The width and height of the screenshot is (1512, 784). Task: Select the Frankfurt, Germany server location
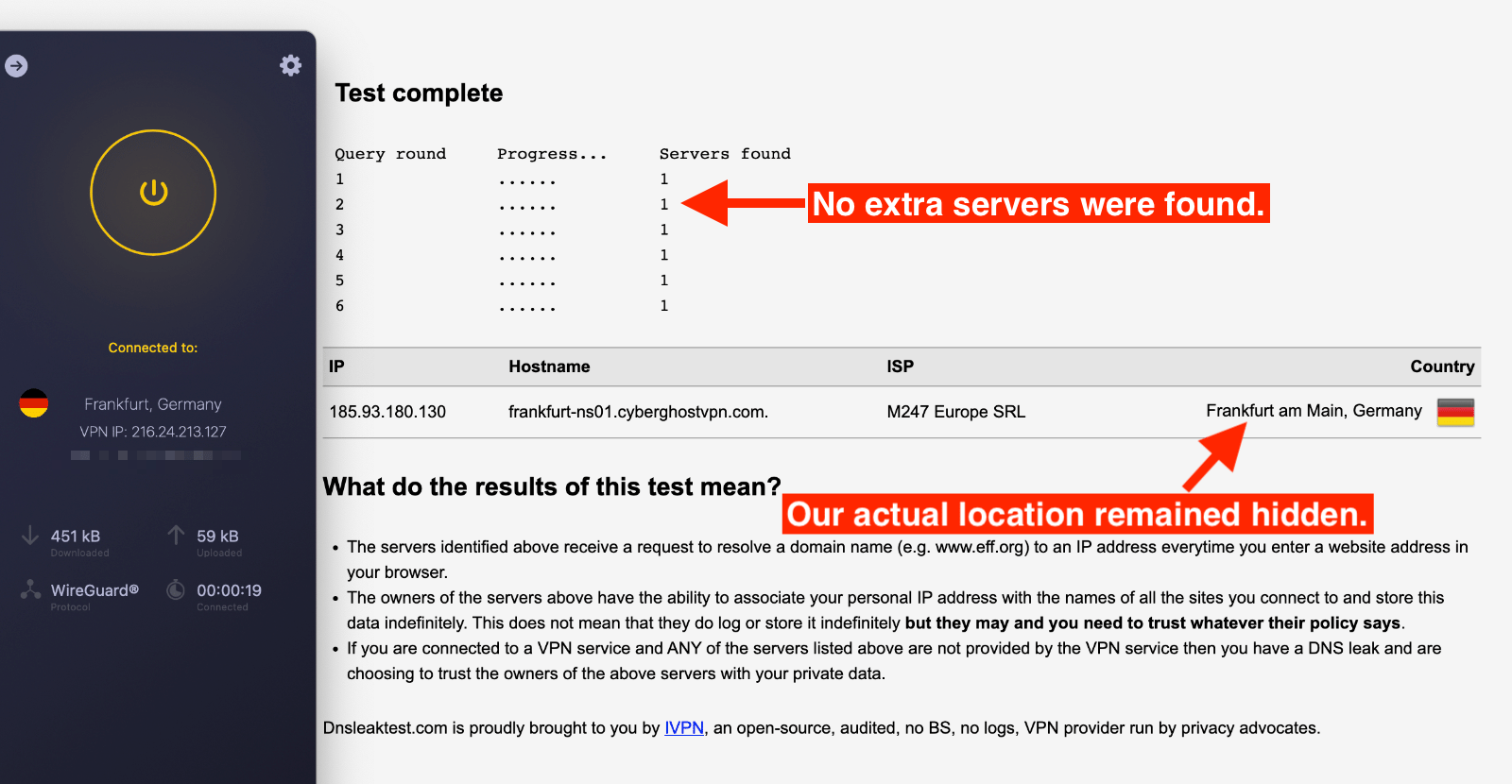click(153, 404)
